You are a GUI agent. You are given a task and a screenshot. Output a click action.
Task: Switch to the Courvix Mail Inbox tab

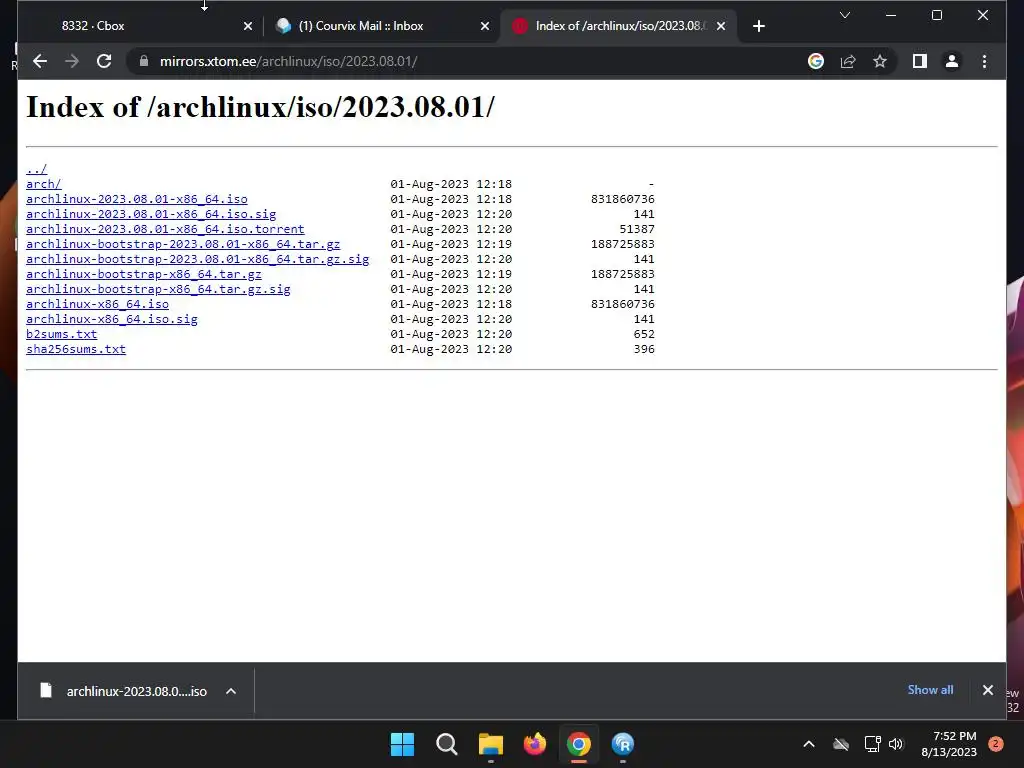[382, 26]
